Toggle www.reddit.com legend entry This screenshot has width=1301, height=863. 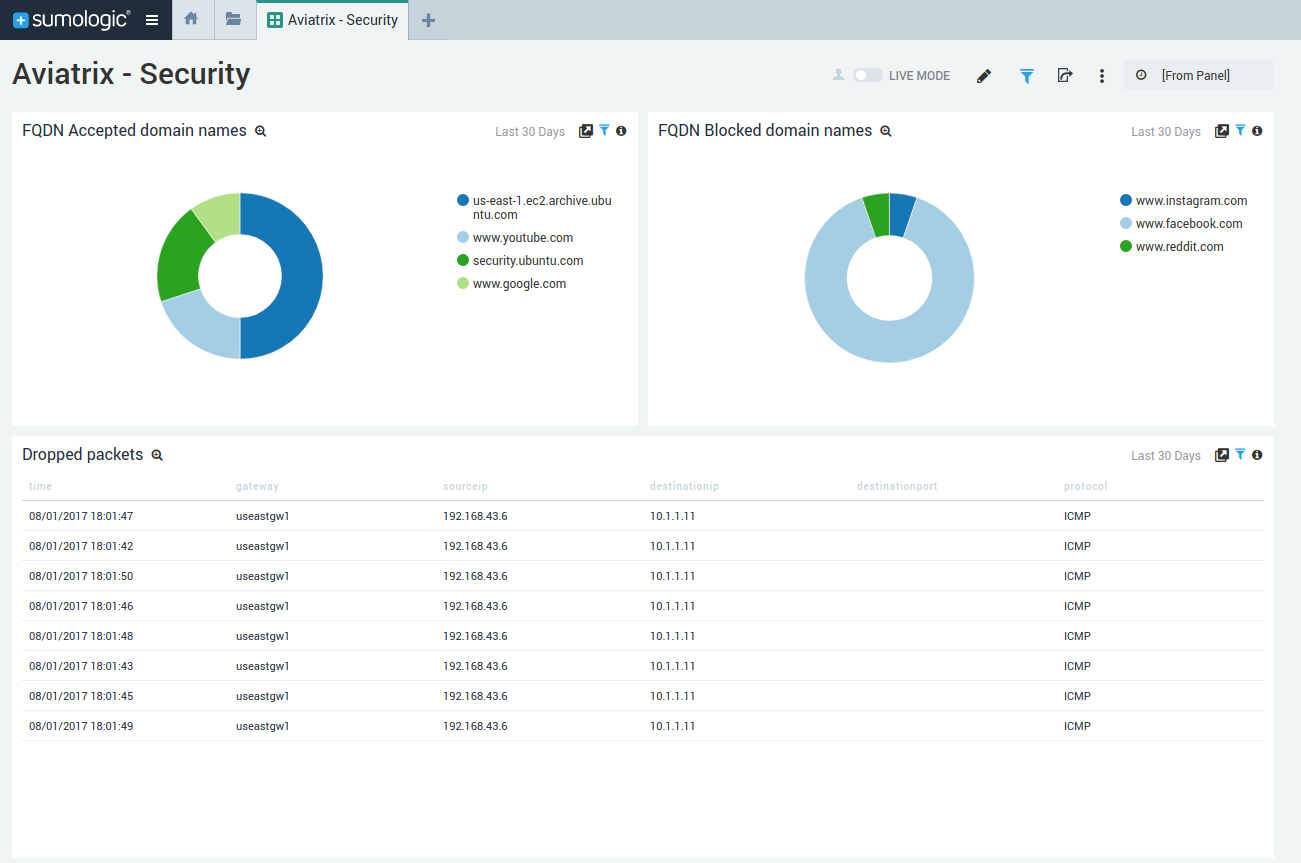click(x=1172, y=247)
